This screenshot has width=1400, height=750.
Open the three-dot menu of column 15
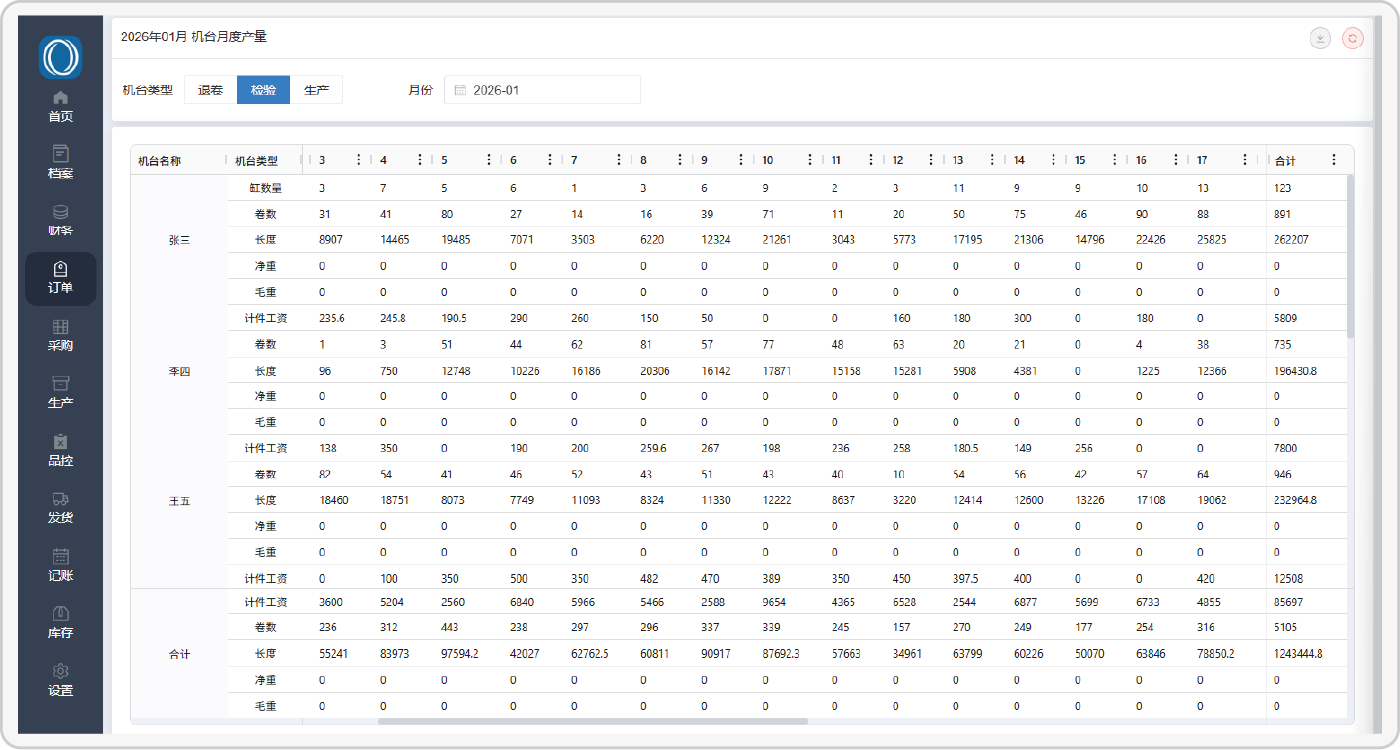(x=1115, y=160)
